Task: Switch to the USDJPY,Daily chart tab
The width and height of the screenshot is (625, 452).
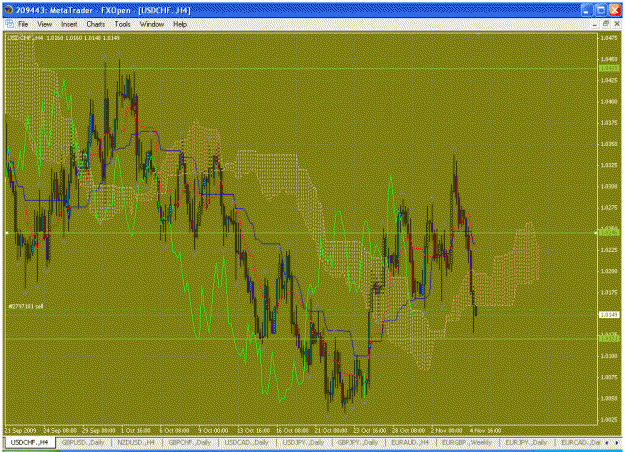Action: (x=303, y=442)
